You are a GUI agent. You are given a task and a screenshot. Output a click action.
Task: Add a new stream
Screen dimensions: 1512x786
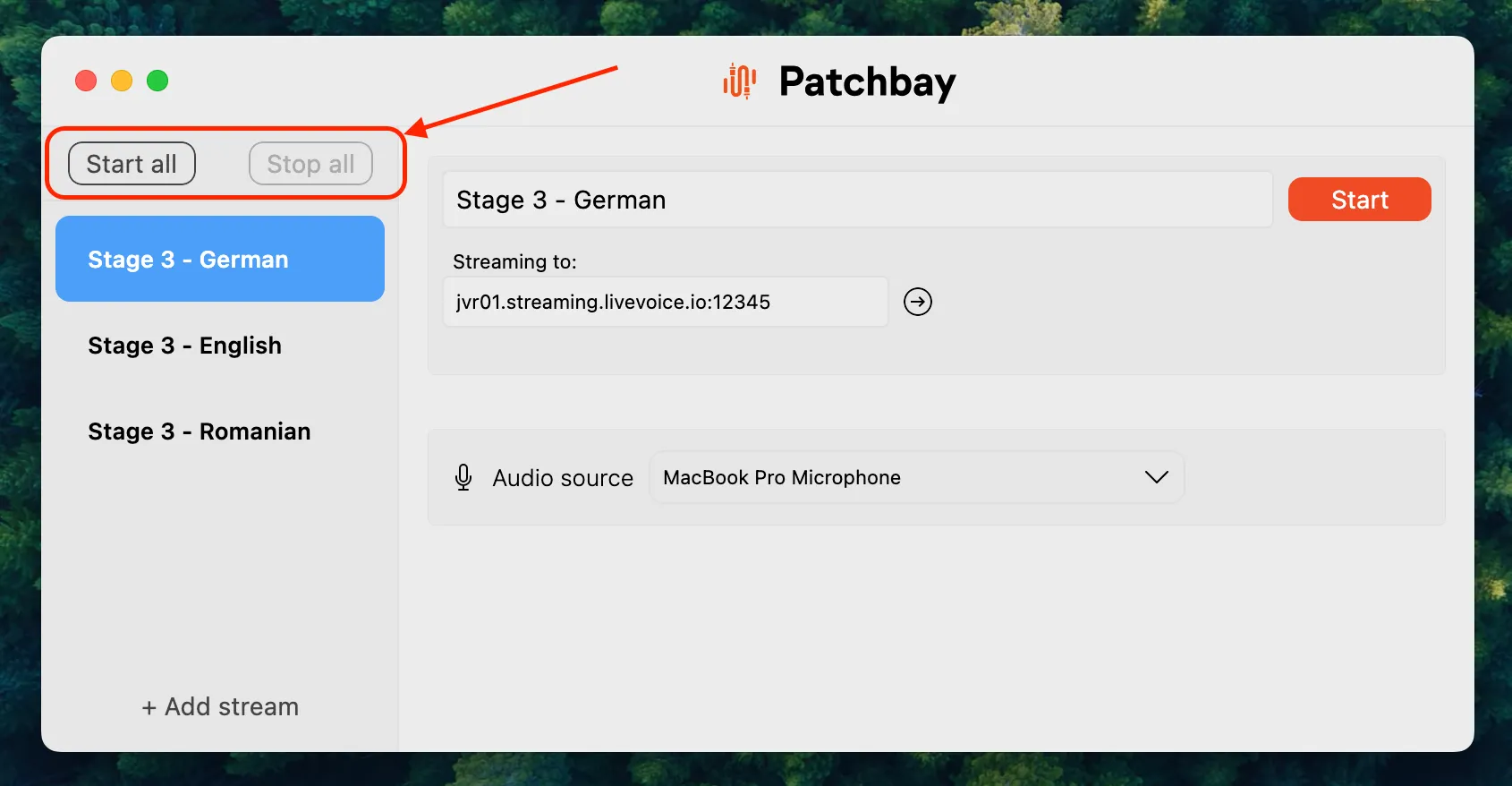(220, 706)
